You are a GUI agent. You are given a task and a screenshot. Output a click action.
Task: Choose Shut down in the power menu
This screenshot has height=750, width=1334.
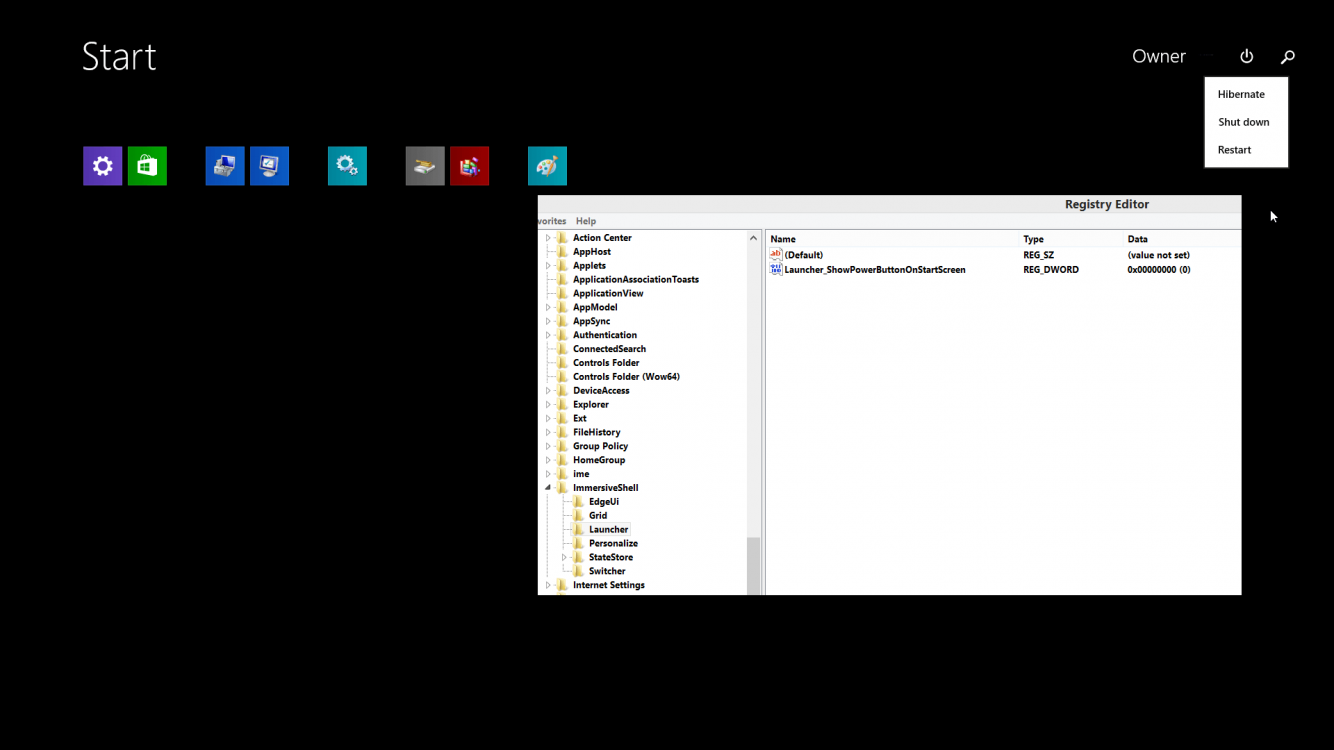tap(1246, 122)
